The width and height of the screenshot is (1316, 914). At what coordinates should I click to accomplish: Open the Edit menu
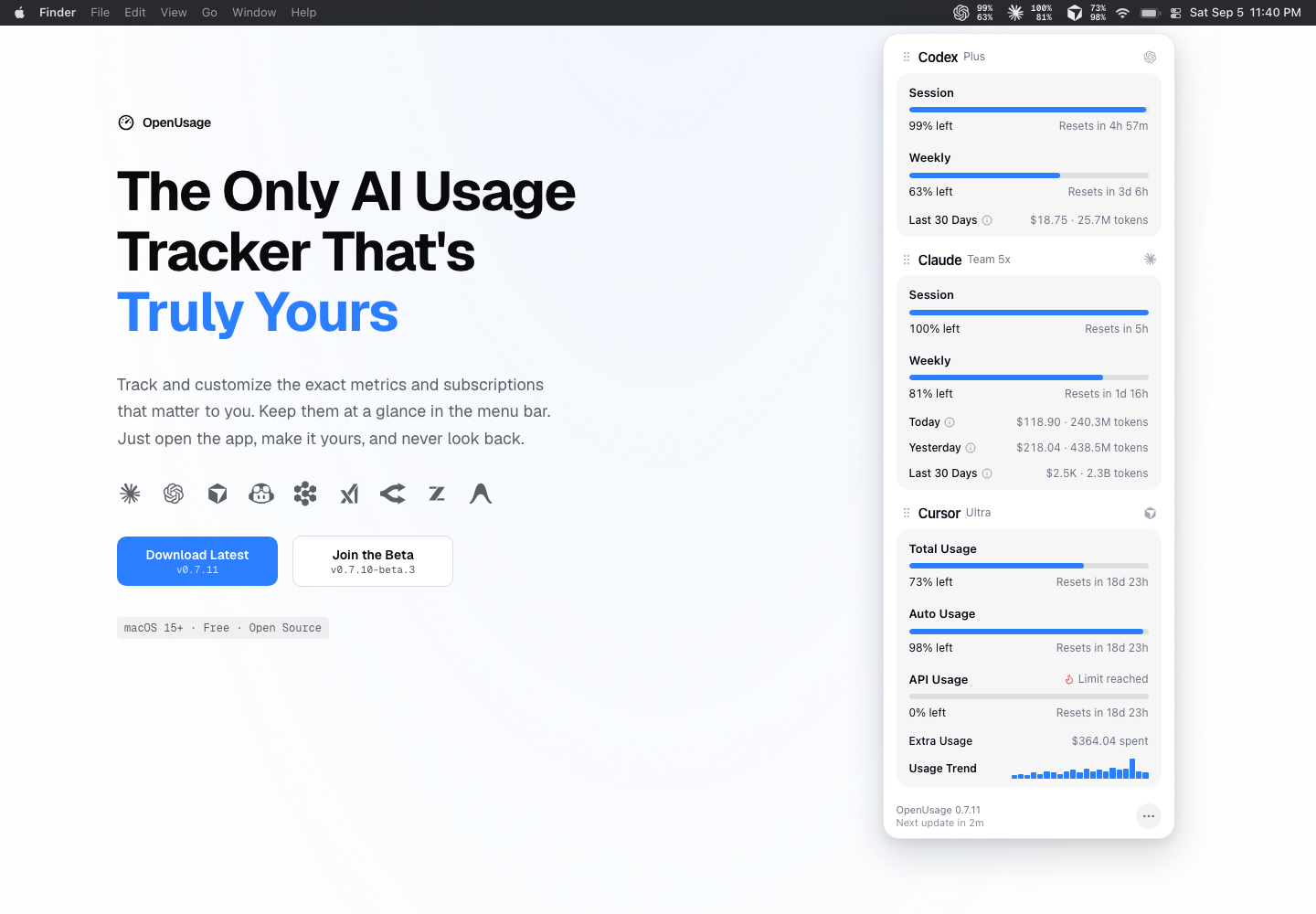pyautogui.click(x=135, y=13)
